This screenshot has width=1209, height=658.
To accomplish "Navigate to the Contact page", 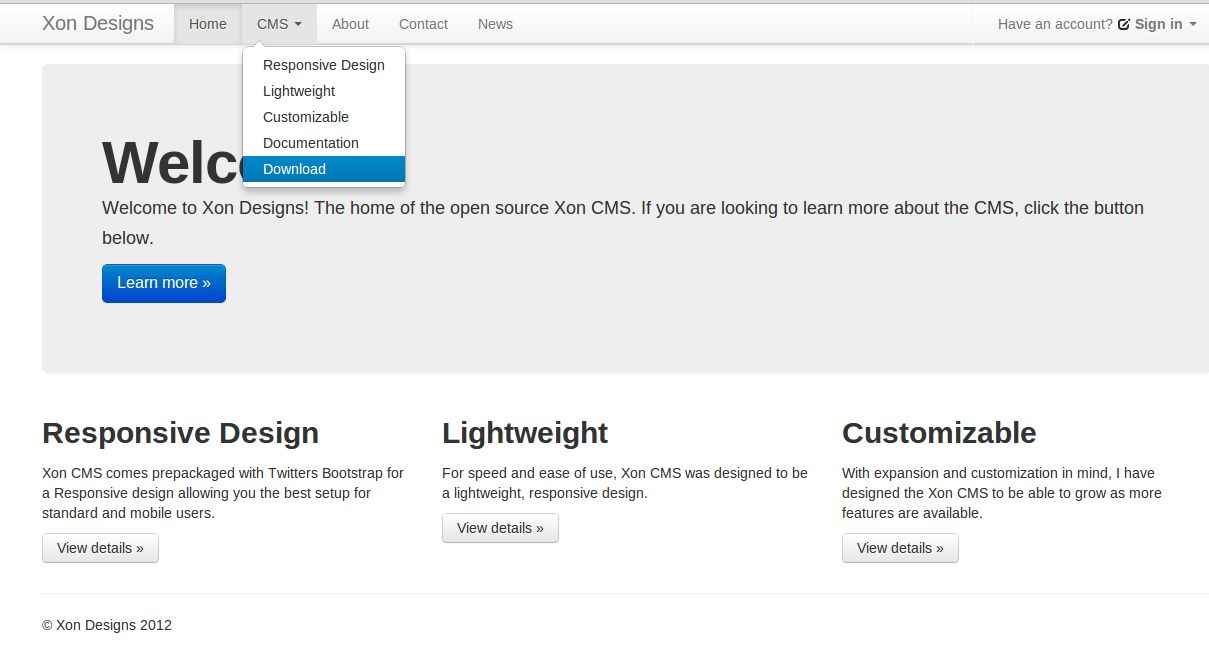I will (422, 23).
